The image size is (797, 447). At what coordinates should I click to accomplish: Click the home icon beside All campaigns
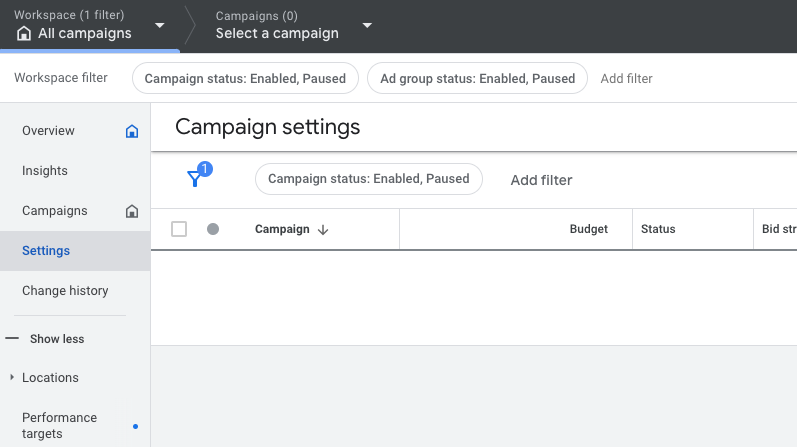[x=23, y=34]
